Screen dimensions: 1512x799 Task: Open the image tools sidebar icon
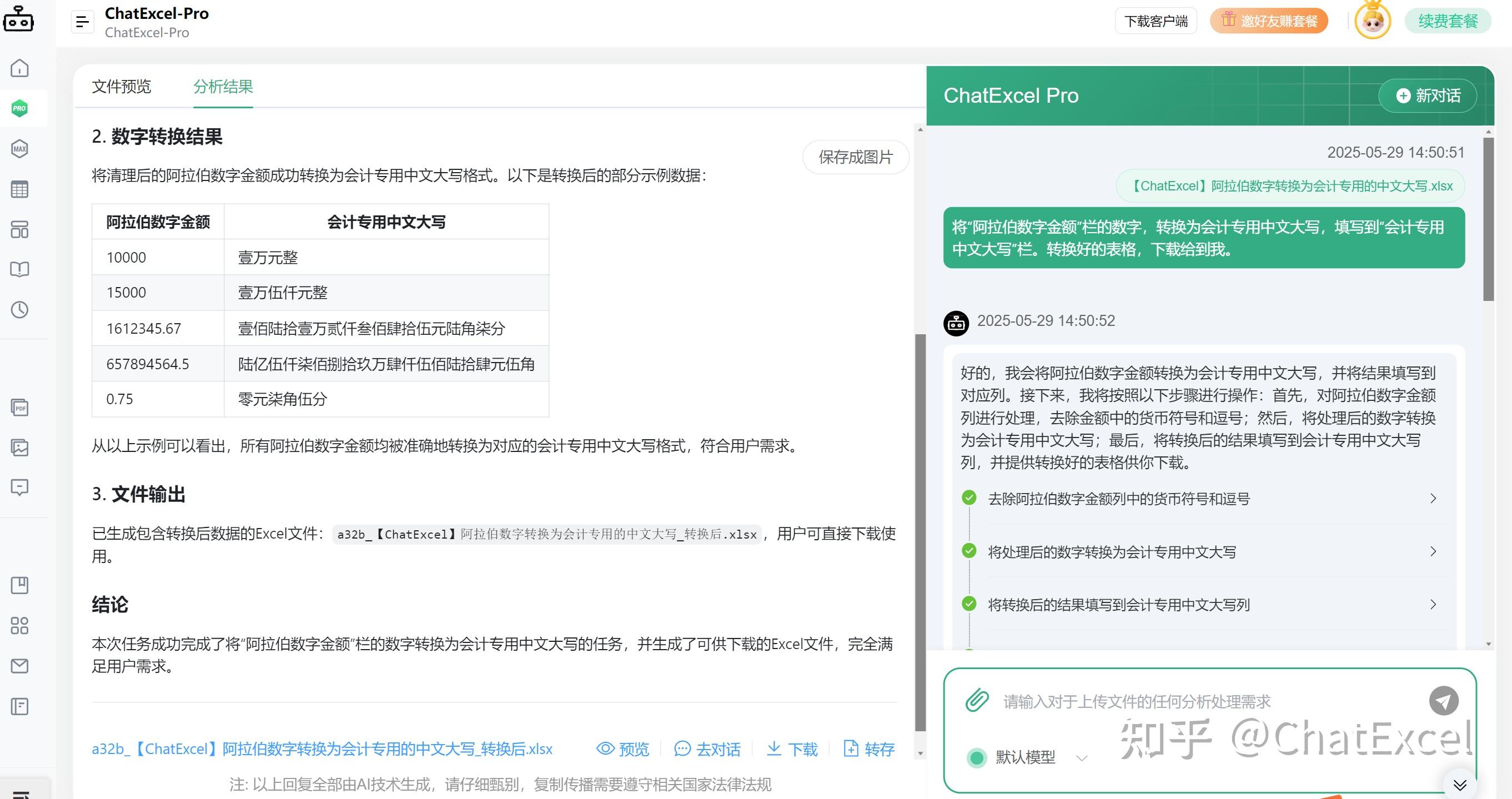click(x=19, y=448)
